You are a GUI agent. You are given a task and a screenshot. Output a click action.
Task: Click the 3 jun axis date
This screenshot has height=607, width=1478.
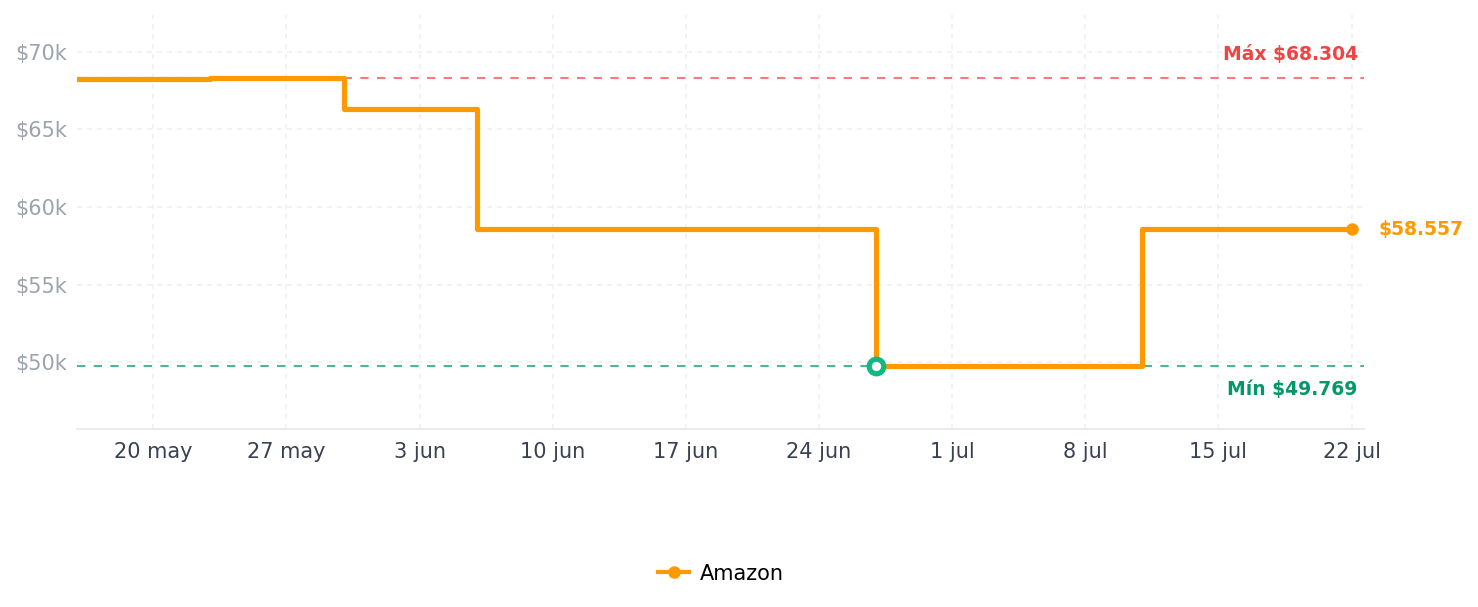click(x=420, y=452)
